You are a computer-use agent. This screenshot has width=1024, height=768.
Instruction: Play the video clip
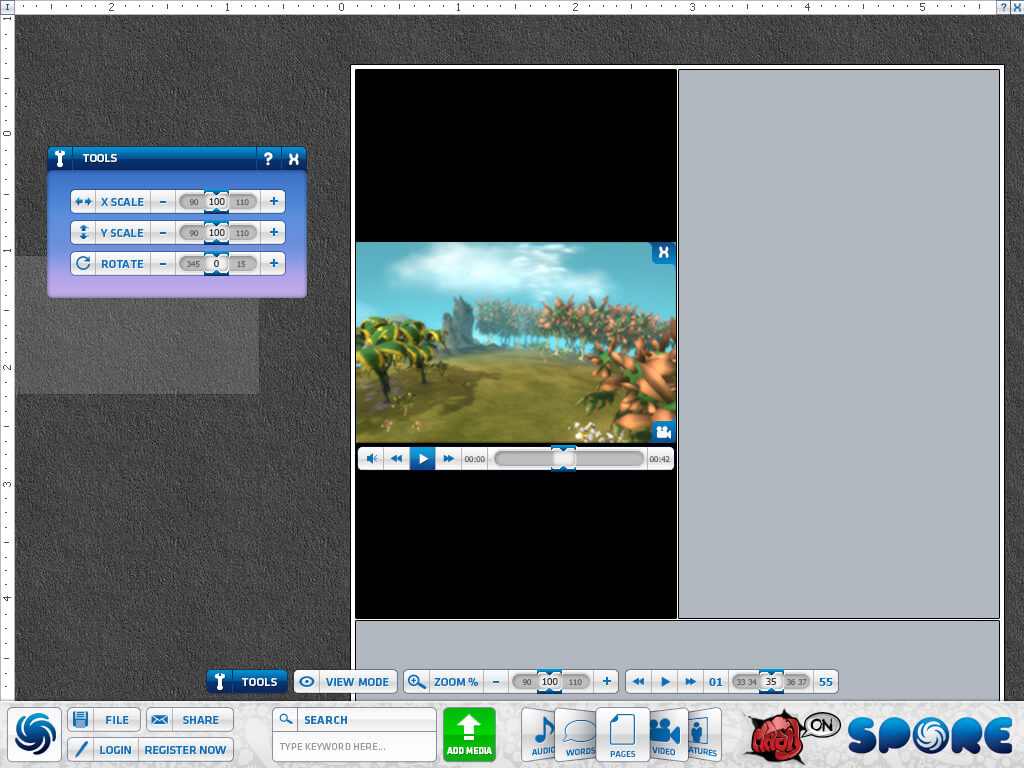pyautogui.click(x=423, y=459)
